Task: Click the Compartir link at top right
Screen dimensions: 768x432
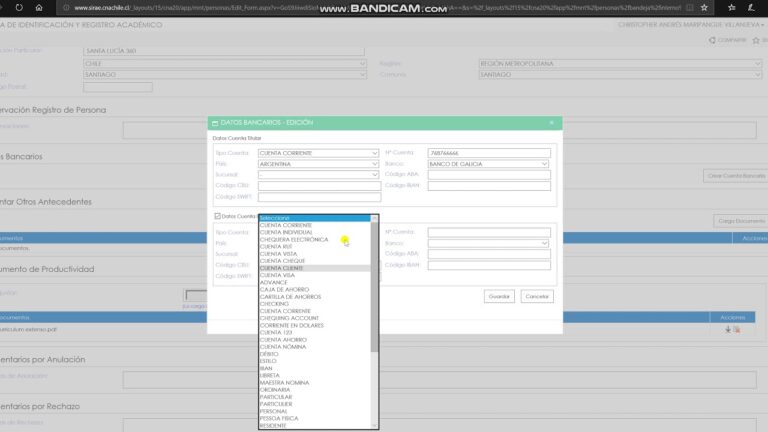Action: click(x=731, y=40)
